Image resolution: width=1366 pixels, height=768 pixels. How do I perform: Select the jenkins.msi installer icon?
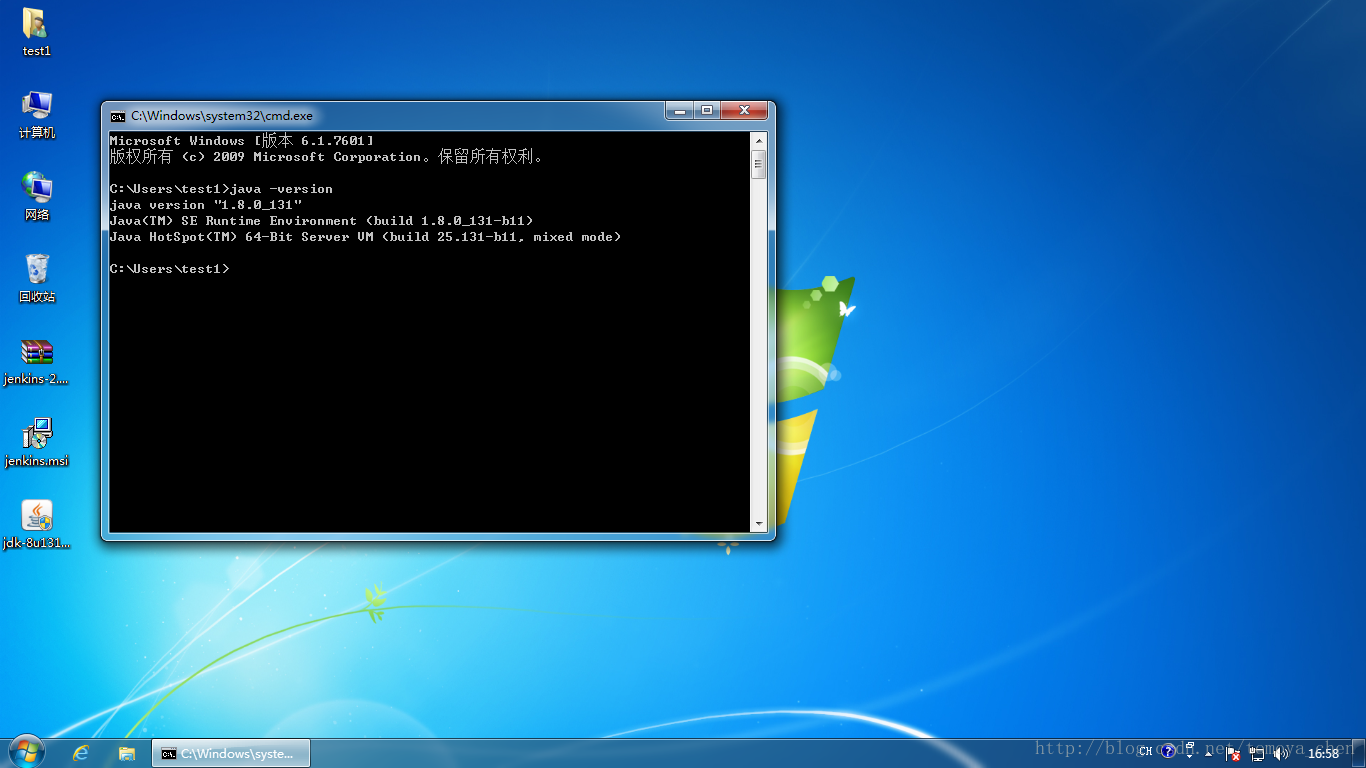click(x=37, y=443)
